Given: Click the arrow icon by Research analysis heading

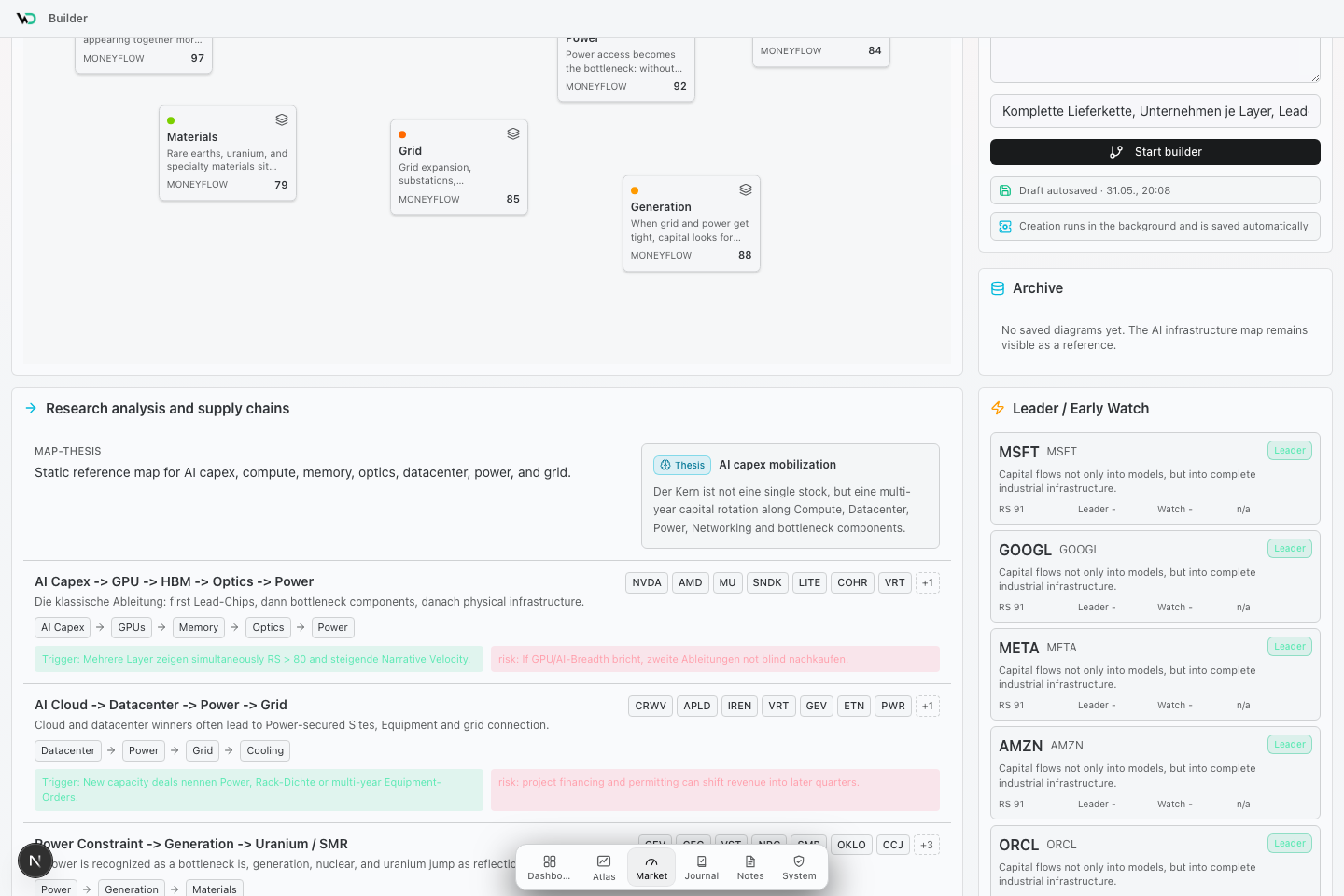Looking at the screenshot, I should point(31,409).
